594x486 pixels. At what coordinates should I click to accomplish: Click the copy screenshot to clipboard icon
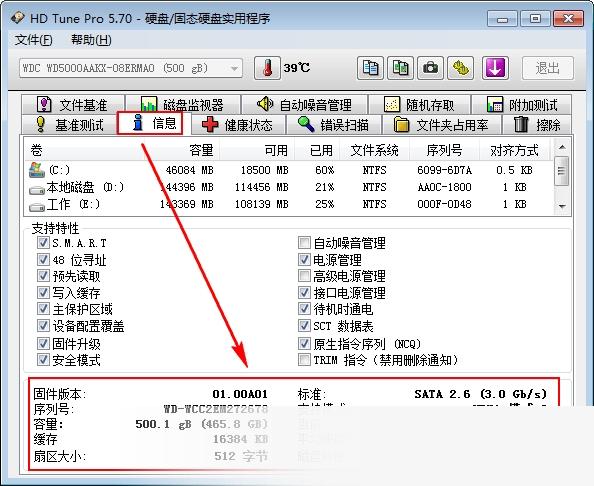(400, 68)
